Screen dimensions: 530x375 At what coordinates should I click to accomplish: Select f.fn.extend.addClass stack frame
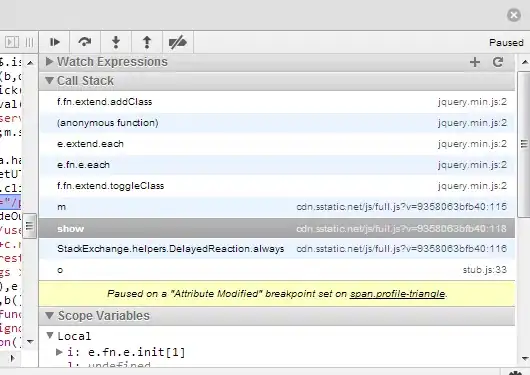pyautogui.click(x=277, y=102)
